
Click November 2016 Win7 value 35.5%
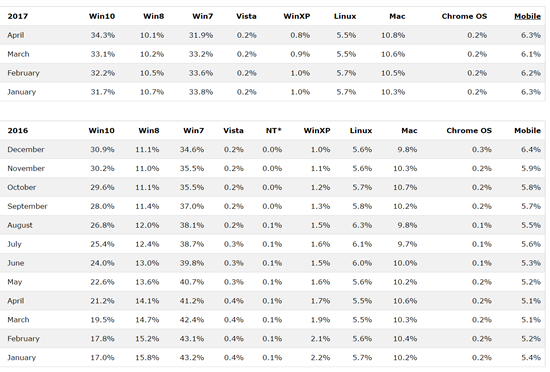[x=192, y=168]
